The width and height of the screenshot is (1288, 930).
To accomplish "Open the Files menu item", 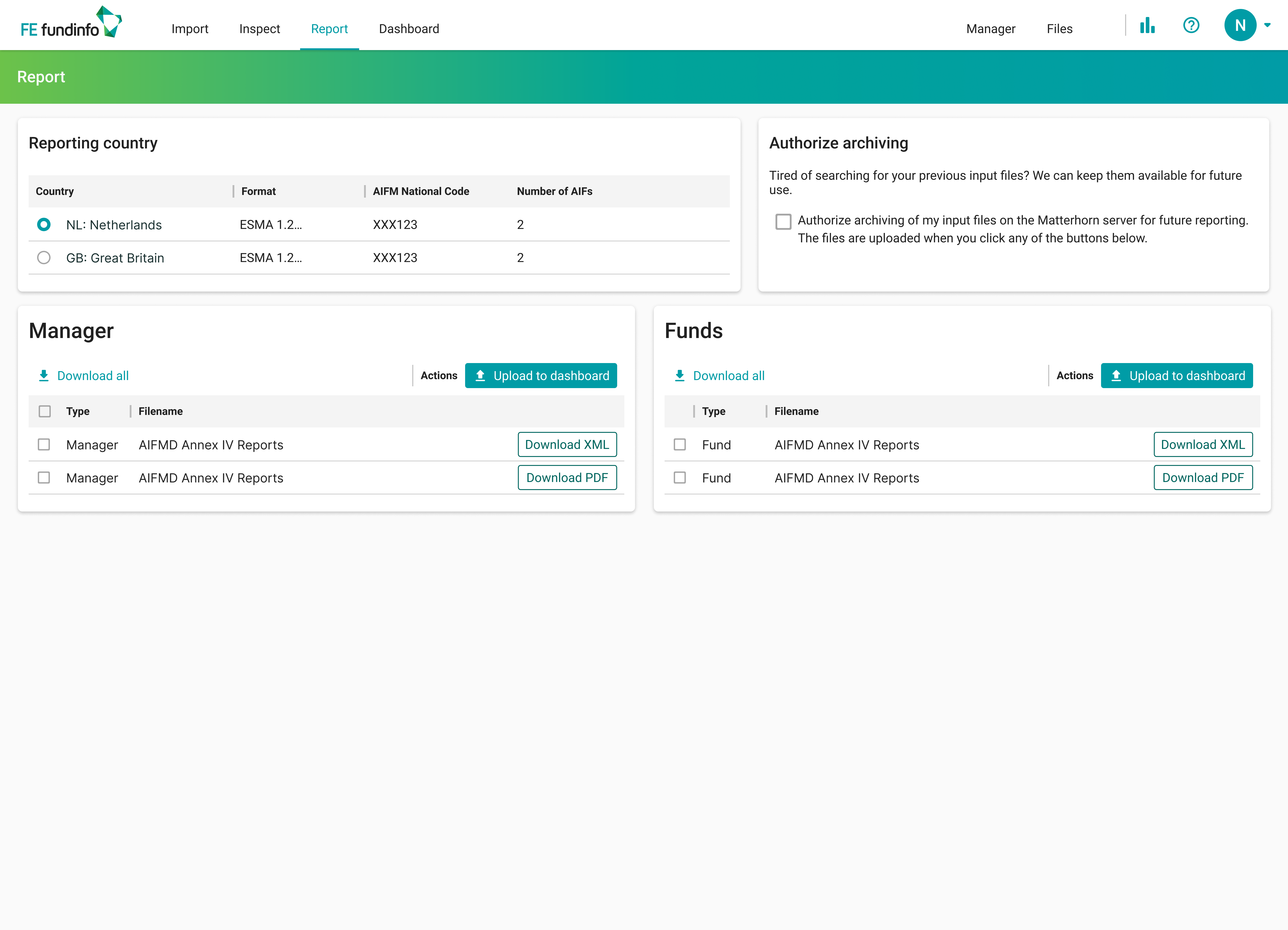I will [x=1059, y=29].
